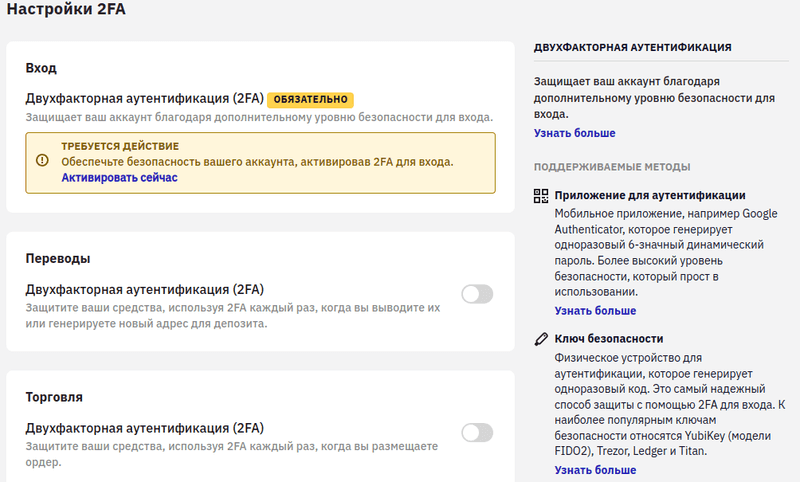This screenshot has width=800, height=482.
Task: Enable the 2FA toggle under Переводы
Action: (x=477, y=294)
